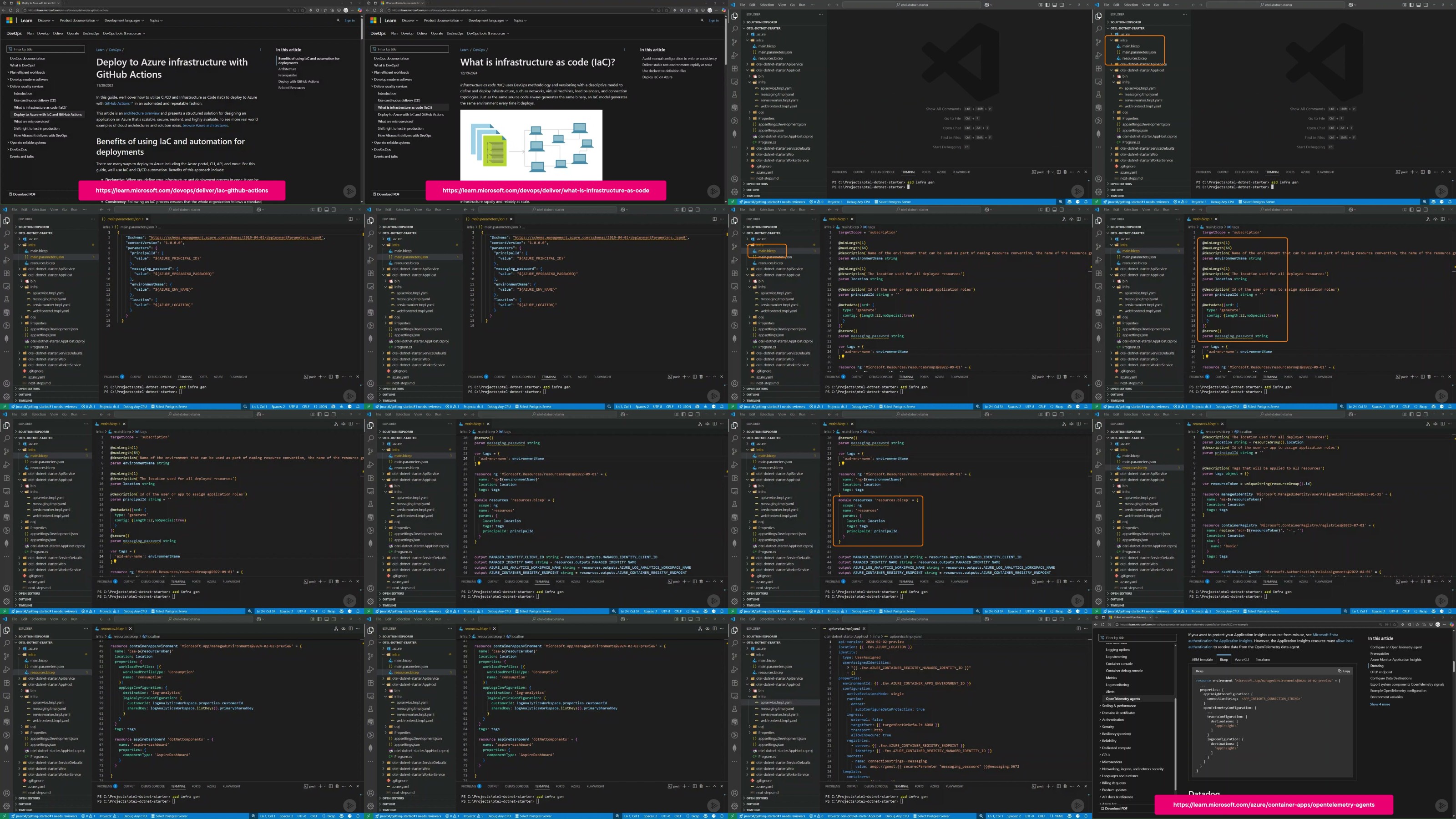This screenshot has width=1456, height=819.
Task: Toggle Primary Side Bar in apiservice.tmpl.yaml window
Action: click(x=1047, y=619)
